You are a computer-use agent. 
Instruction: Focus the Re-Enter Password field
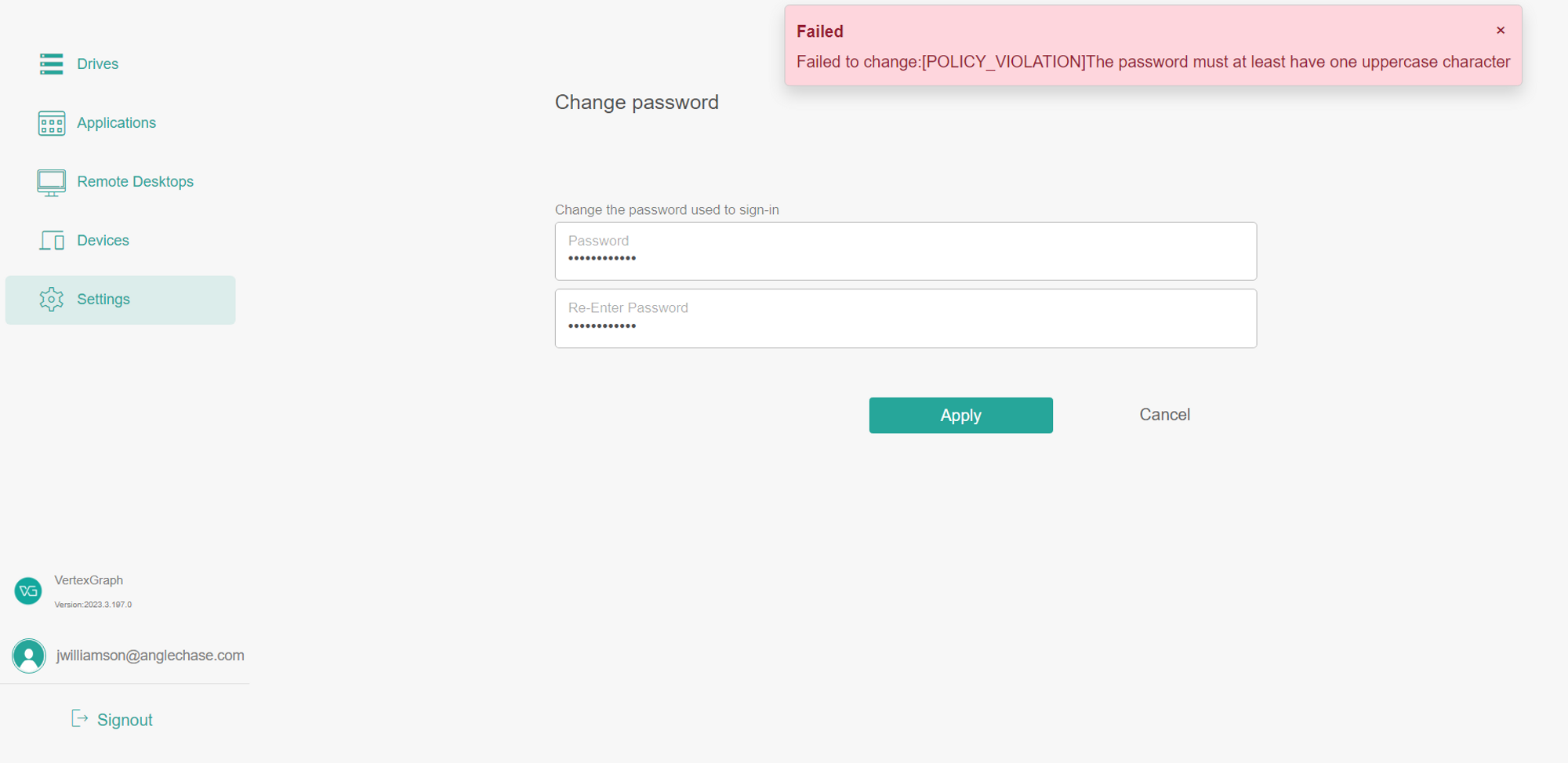click(x=906, y=319)
